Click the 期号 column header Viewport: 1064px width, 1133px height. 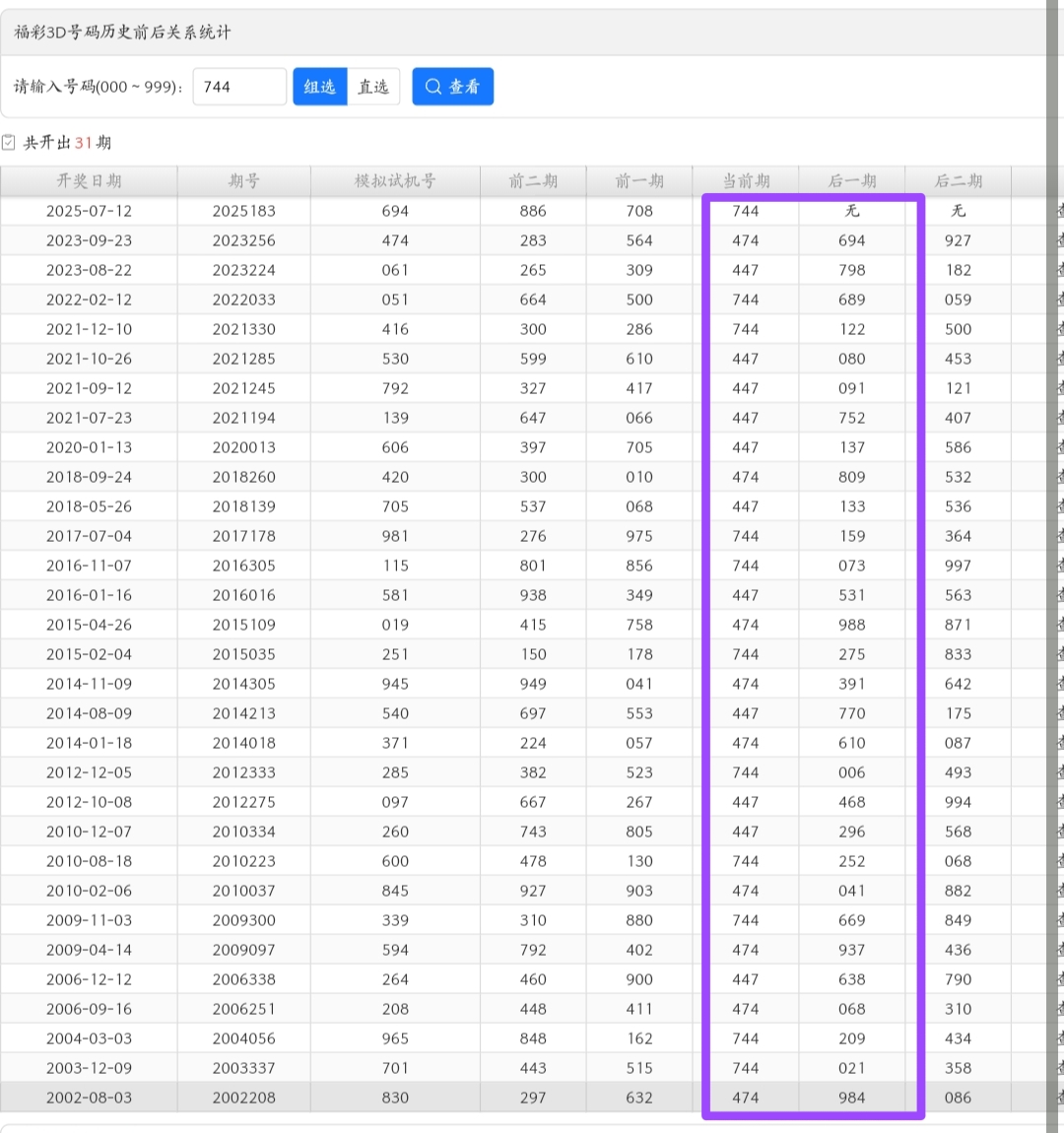243,181
